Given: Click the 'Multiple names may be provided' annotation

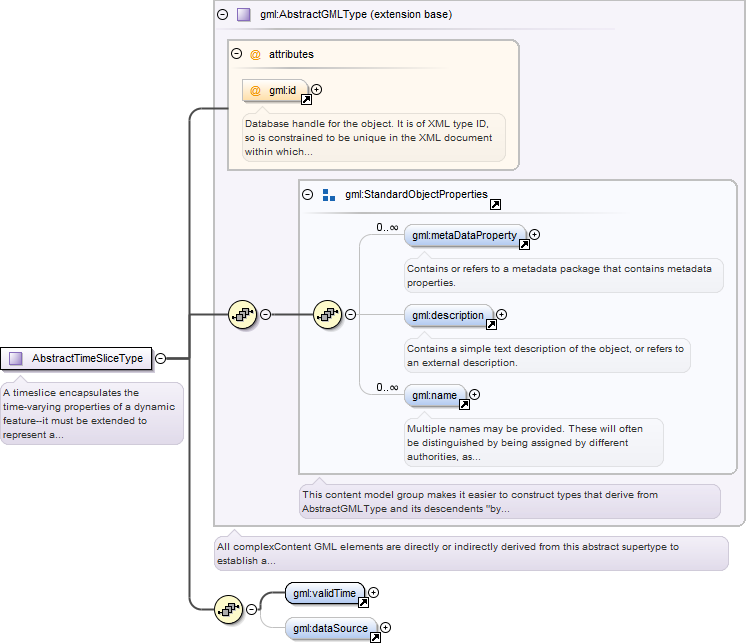Looking at the screenshot, I should coord(534,443).
